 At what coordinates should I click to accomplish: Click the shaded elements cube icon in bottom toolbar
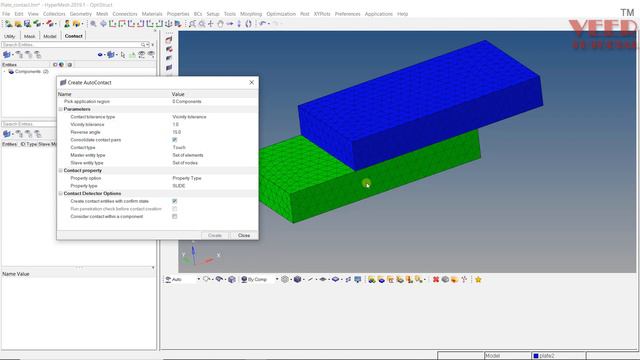(x=298, y=279)
